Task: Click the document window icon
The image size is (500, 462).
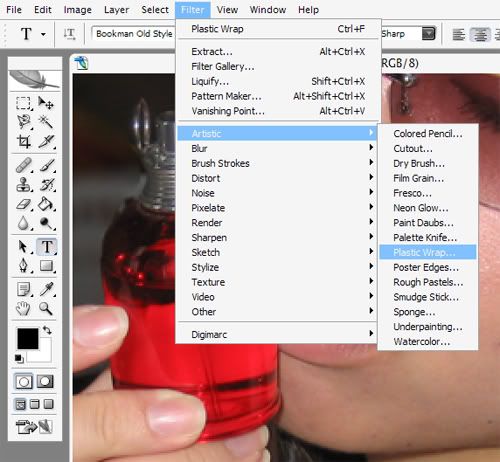Action: tap(81, 62)
